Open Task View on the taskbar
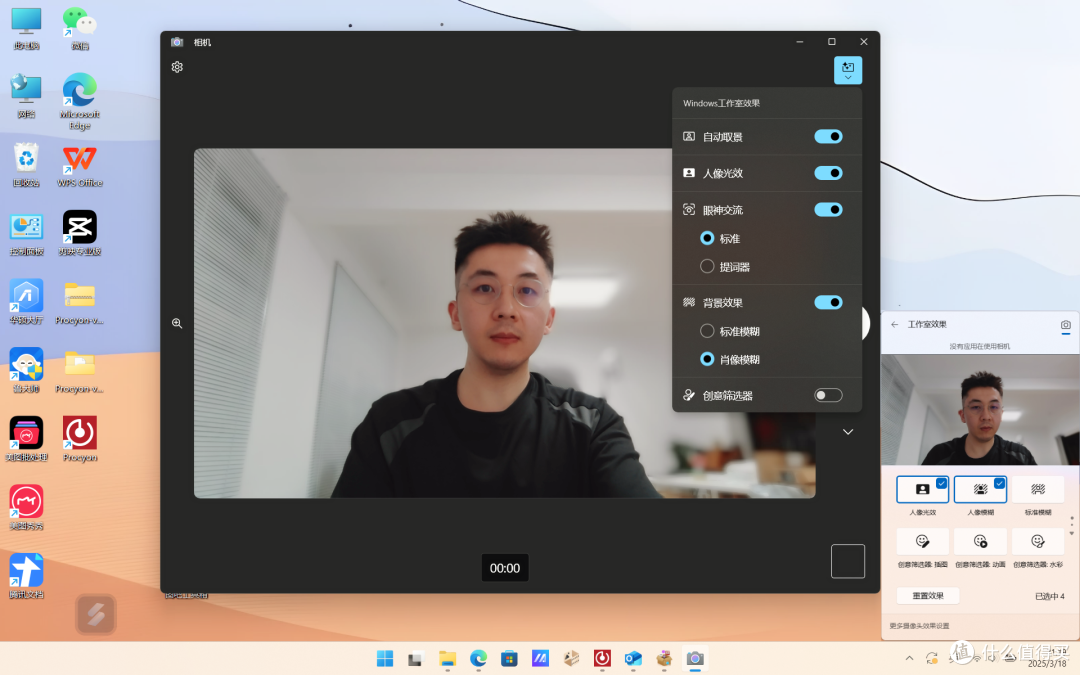 [x=415, y=659]
